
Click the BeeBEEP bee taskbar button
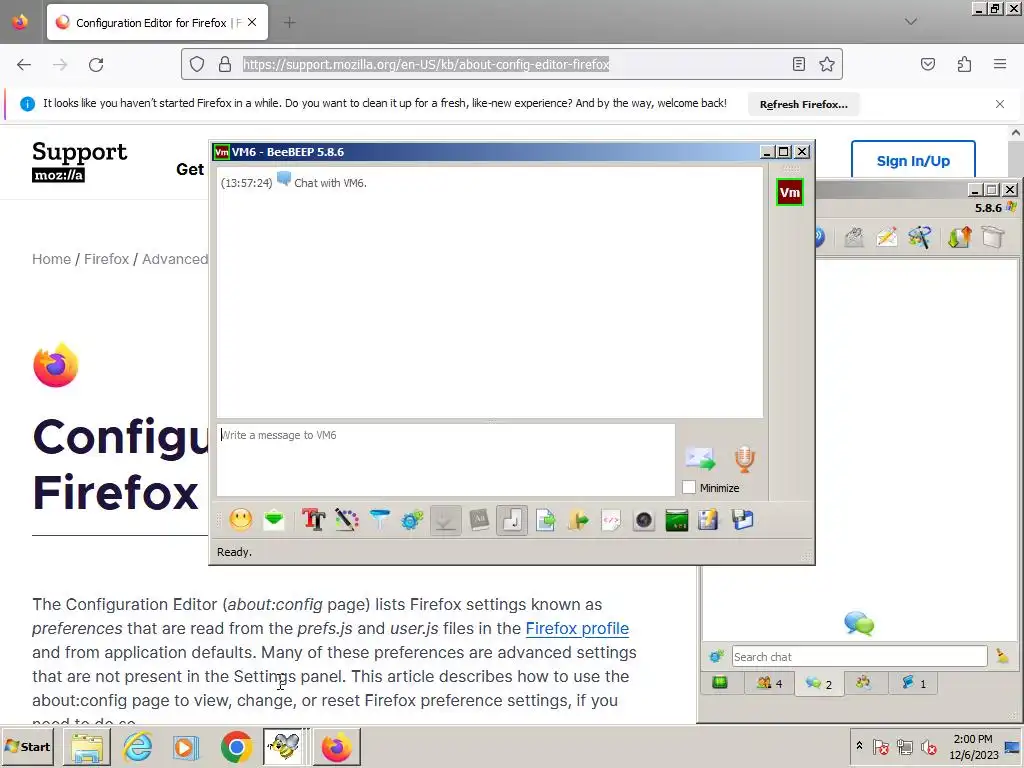[x=283, y=746]
